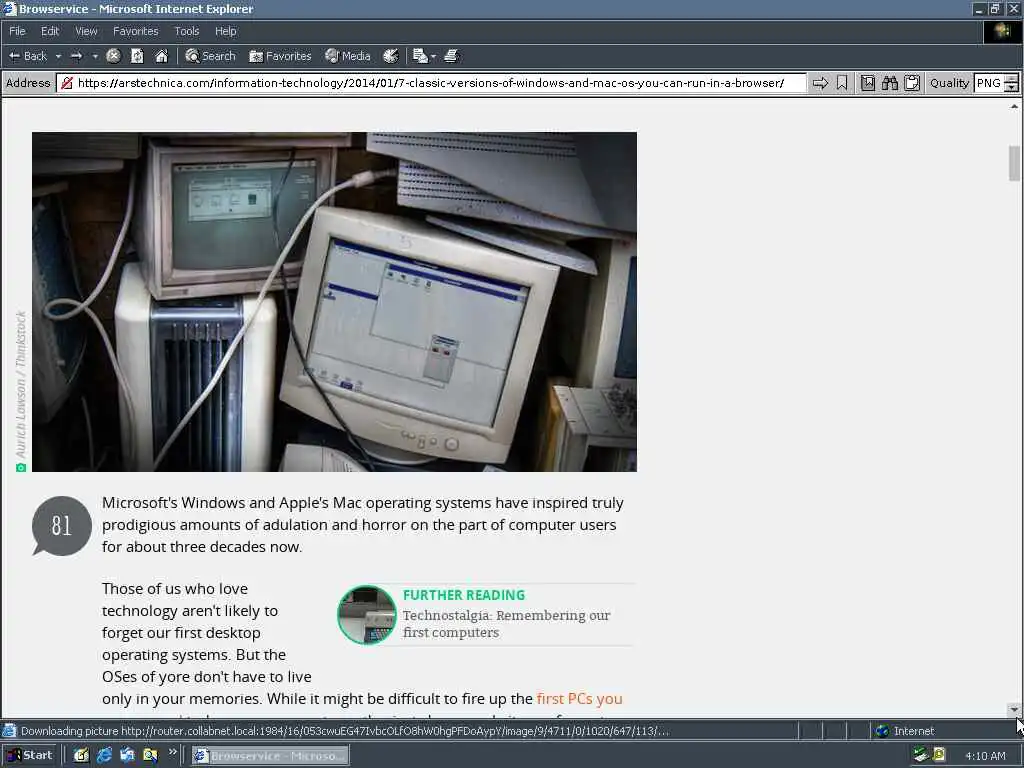Click the old computer monitors article image
This screenshot has height=768, width=1024.
334,302
